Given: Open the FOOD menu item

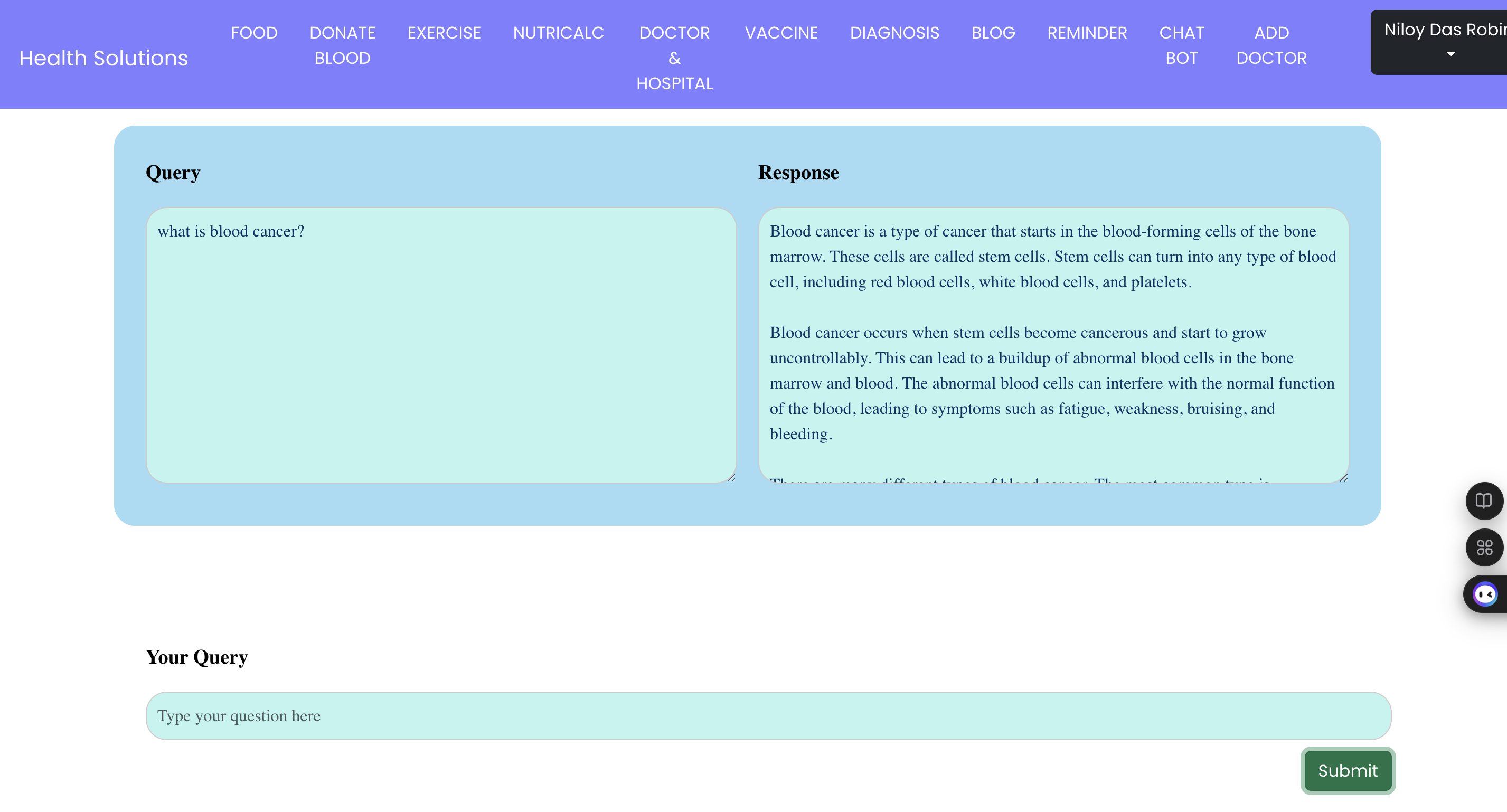Looking at the screenshot, I should point(254,33).
